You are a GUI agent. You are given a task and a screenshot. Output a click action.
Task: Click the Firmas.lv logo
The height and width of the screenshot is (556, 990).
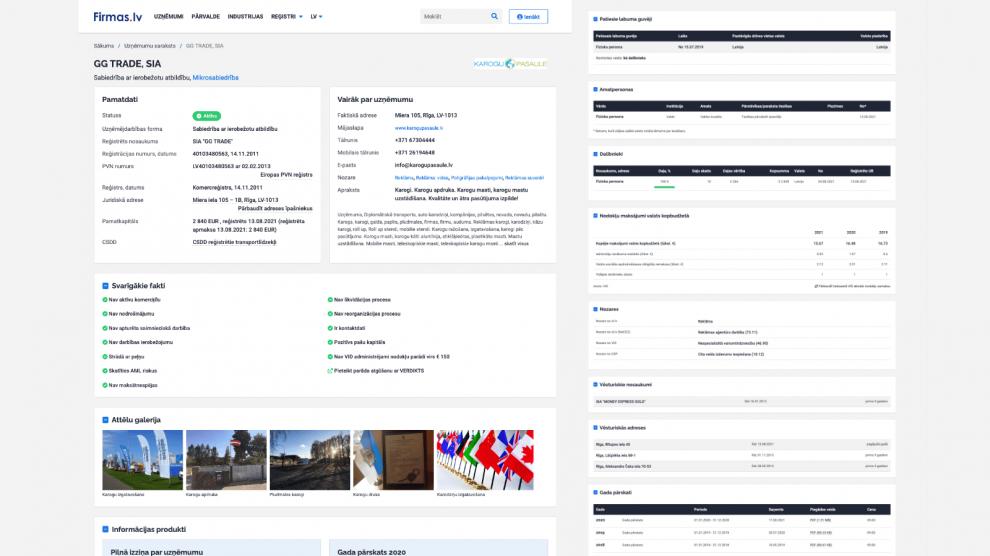point(117,17)
